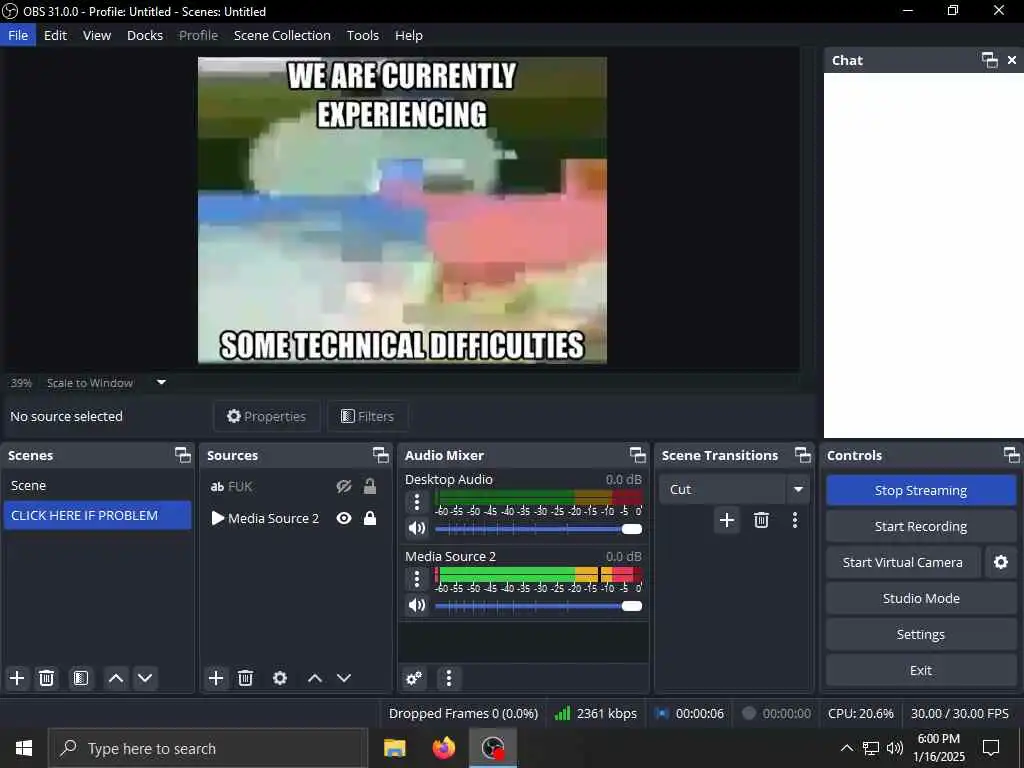Viewport: 1024px width, 768px height.
Task: Move source up in the Sources dock
Action: coord(315,678)
